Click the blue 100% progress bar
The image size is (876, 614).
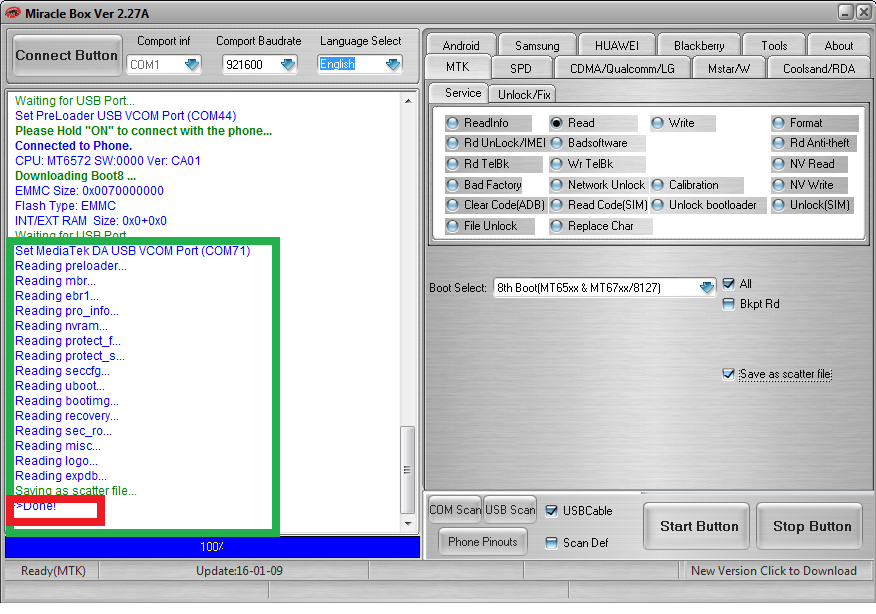212,547
